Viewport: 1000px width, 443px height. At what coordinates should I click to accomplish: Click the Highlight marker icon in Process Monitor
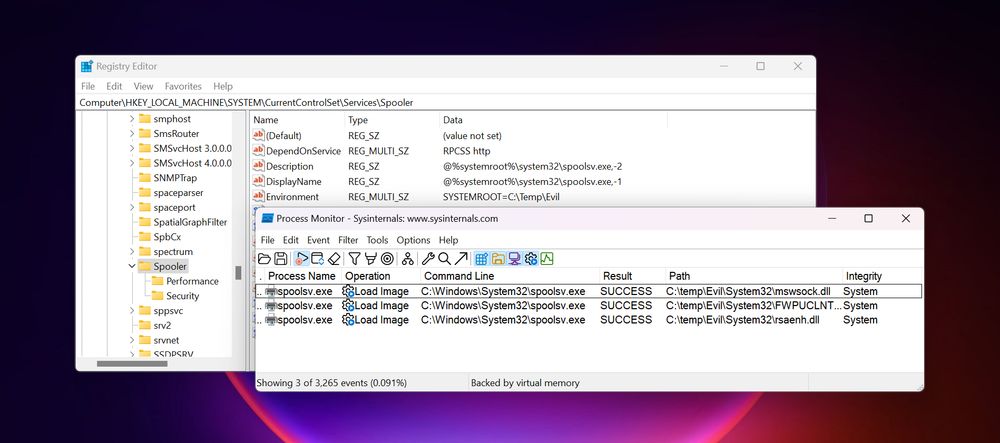[370, 259]
